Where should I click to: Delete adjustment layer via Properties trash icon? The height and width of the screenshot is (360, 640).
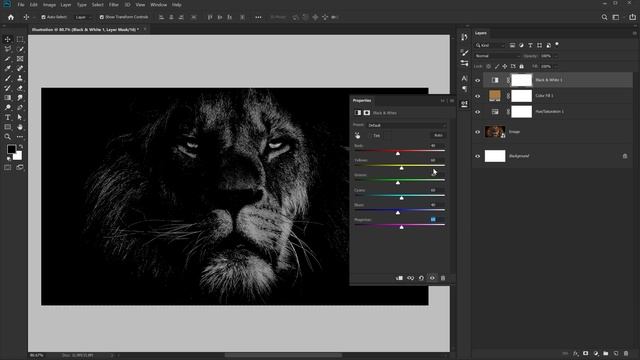pyautogui.click(x=443, y=278)
